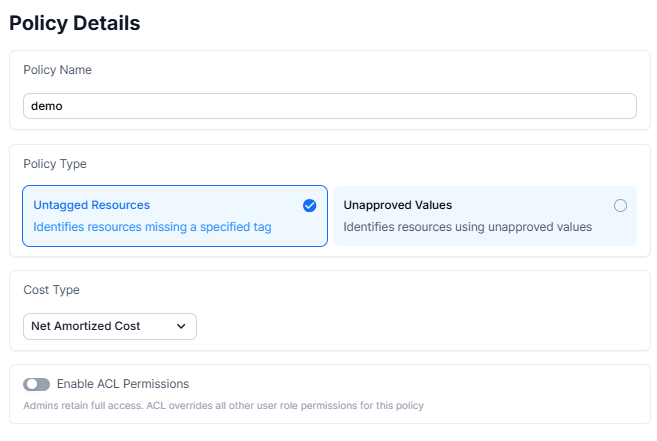The image size is (657, 441).
Task: Select the empty radio circle for Unapproved Values
Action: 620,205
